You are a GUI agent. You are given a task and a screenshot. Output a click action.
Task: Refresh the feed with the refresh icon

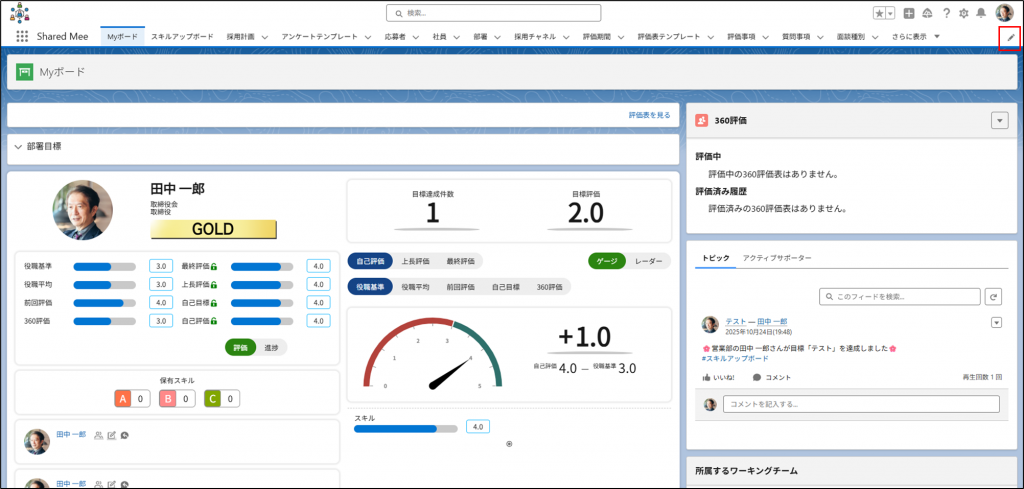point(993,297)
